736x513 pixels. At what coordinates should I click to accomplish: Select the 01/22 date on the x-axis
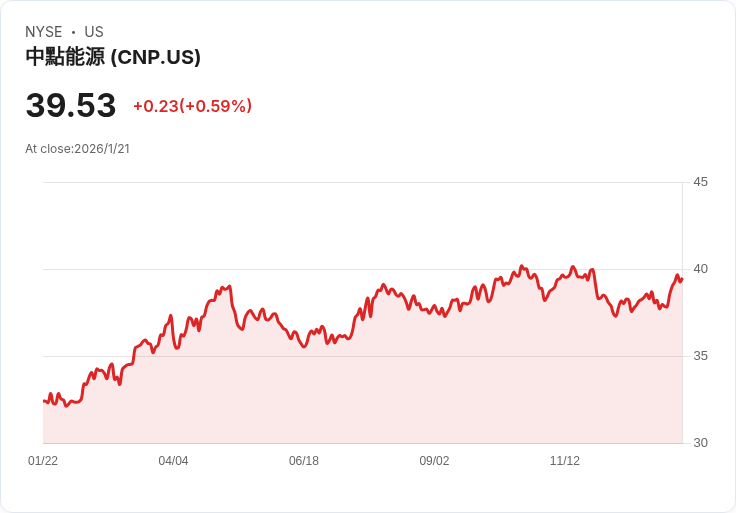(x=43, y=461)
